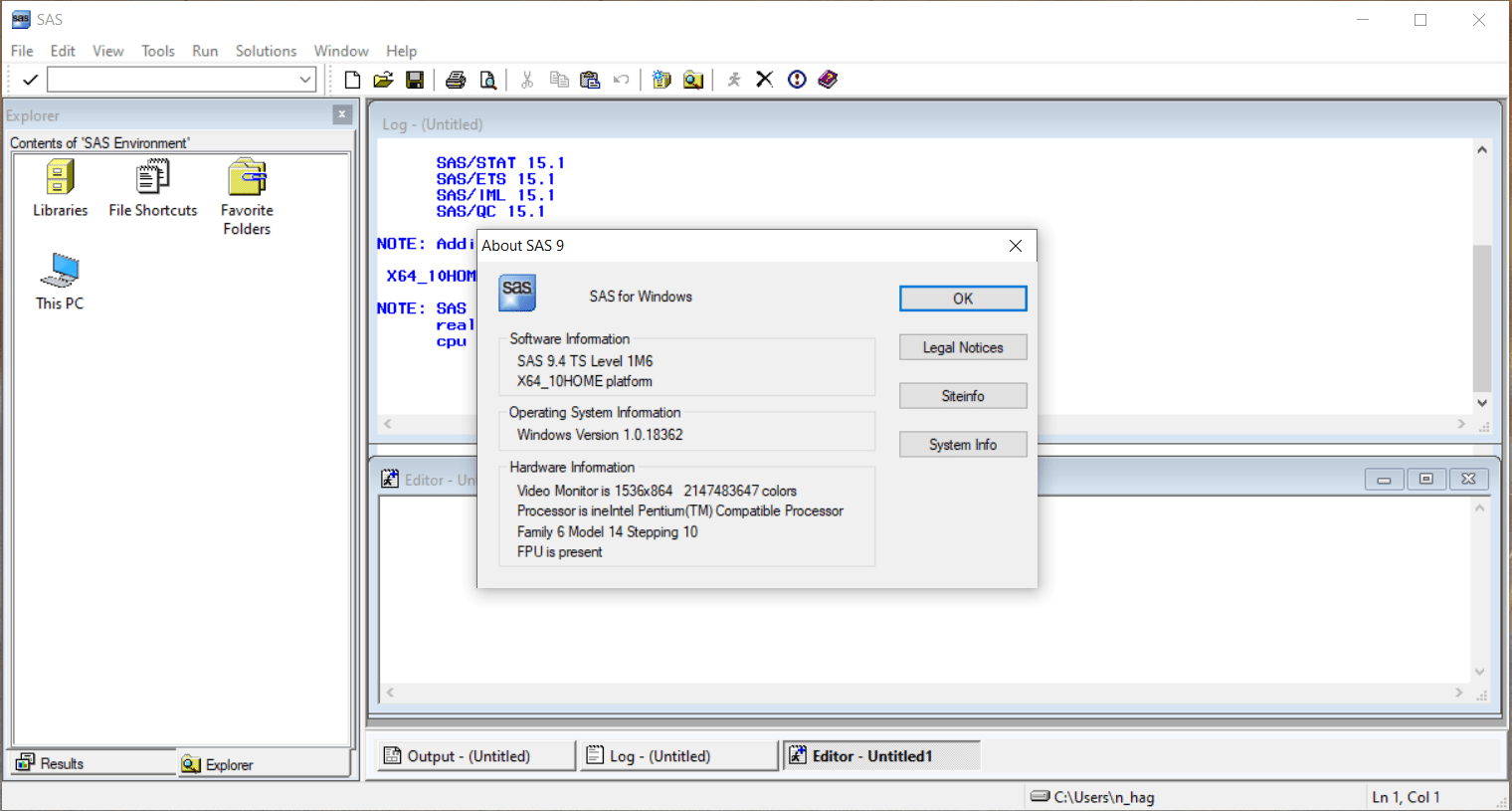Image resolution: width=1512 pixels, height=811 pixels.
Task: Open the Run menu
Action: coord(205,51)
